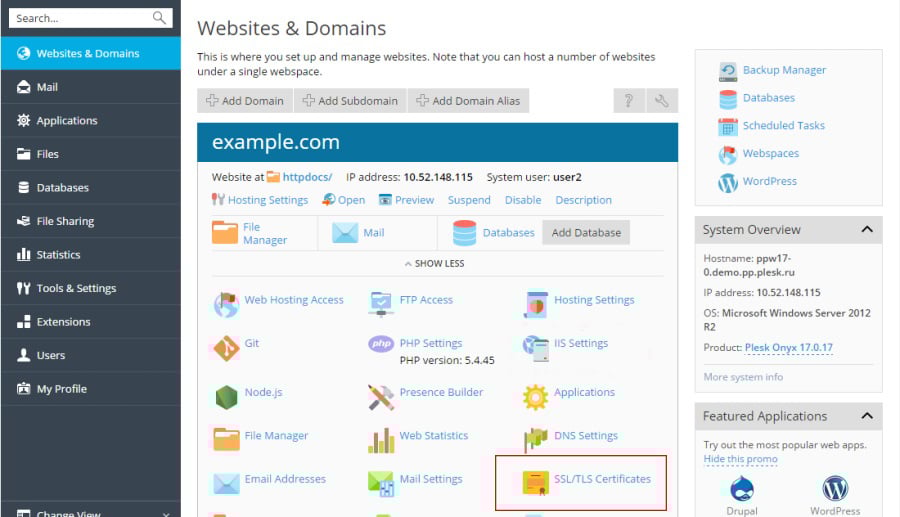Click the SSL/TLS Certificates icon
Viewport: 900px width, 517px height.
click(x=536, y=483)
